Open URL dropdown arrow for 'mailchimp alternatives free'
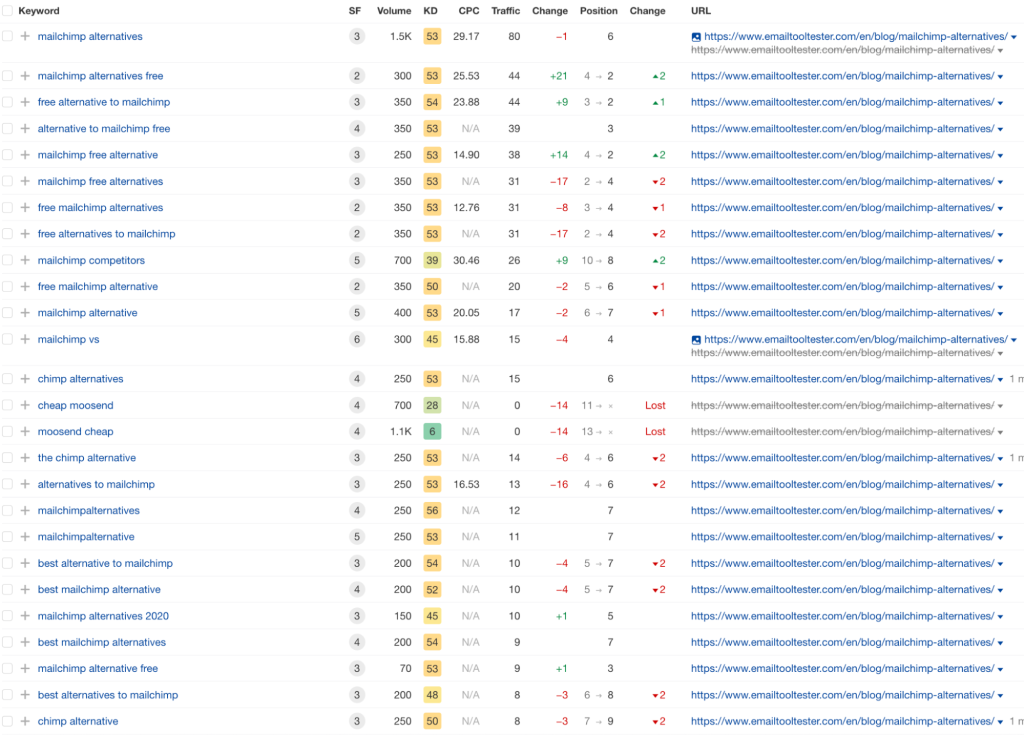The image size is (1024, 735). (x=1000, y=77)
